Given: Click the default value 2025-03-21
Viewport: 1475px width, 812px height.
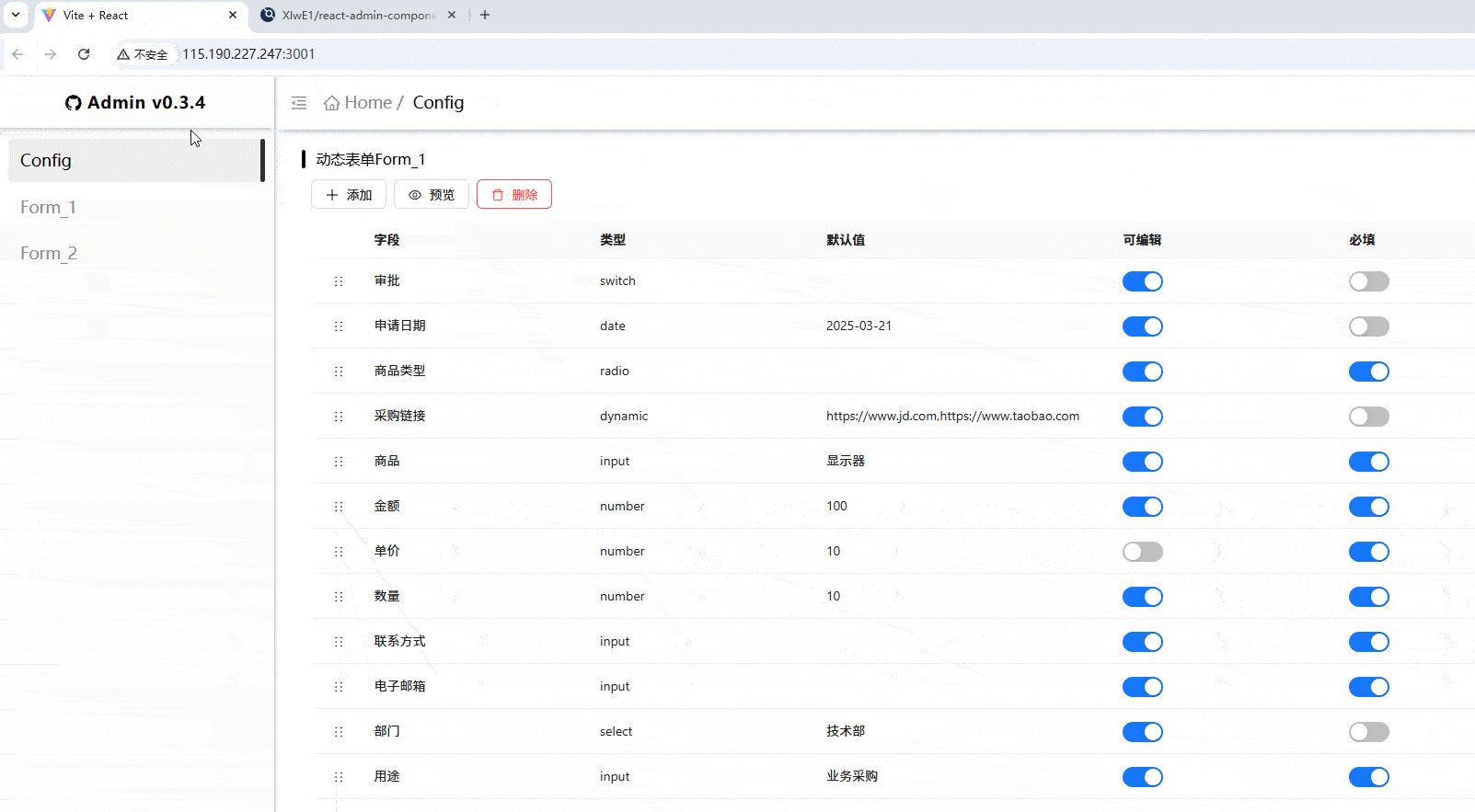Looking at the screenshot, I should pos(858,326).
